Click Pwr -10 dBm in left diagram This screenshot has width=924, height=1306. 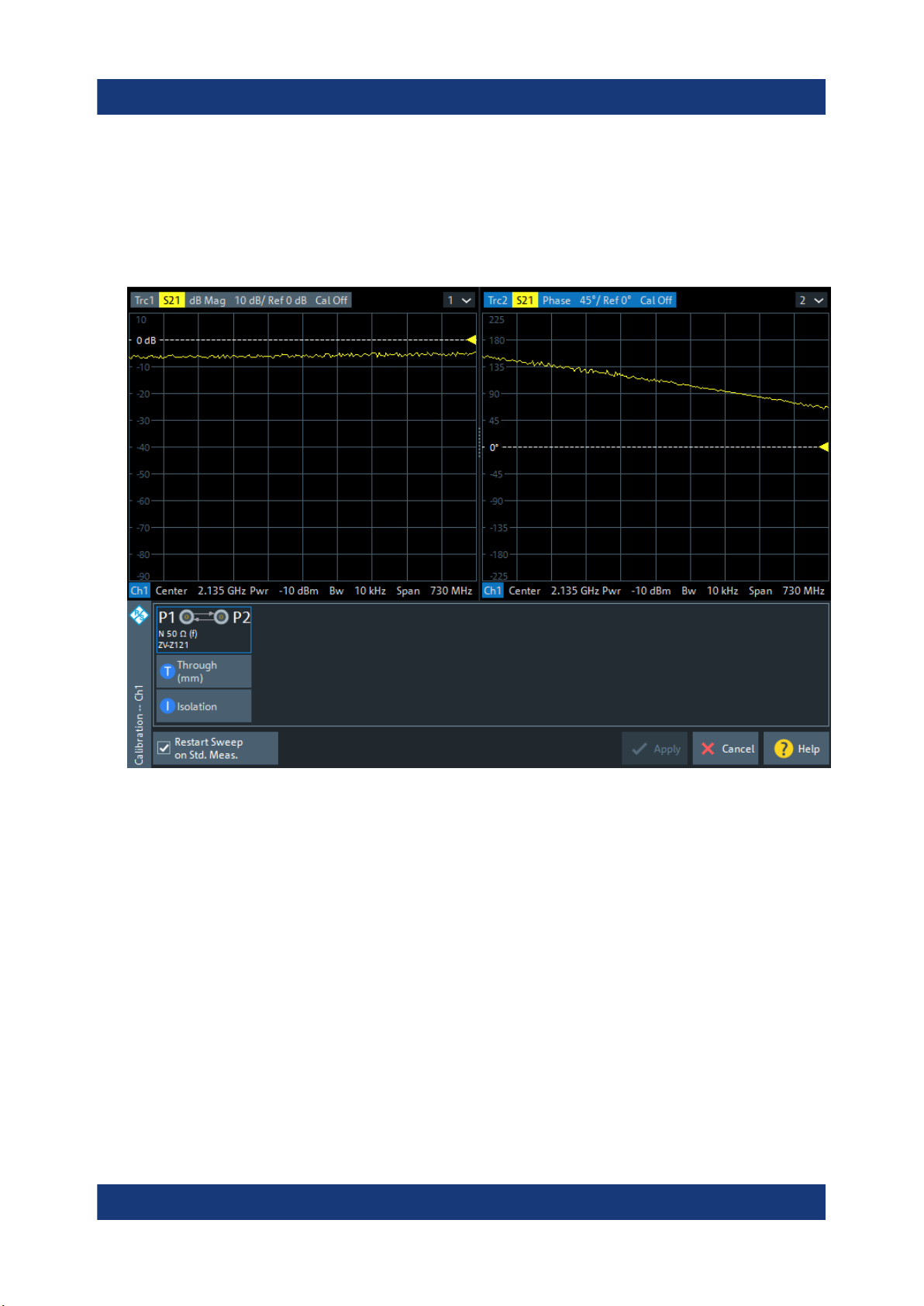pyautogui.click(x=284, y=591)
